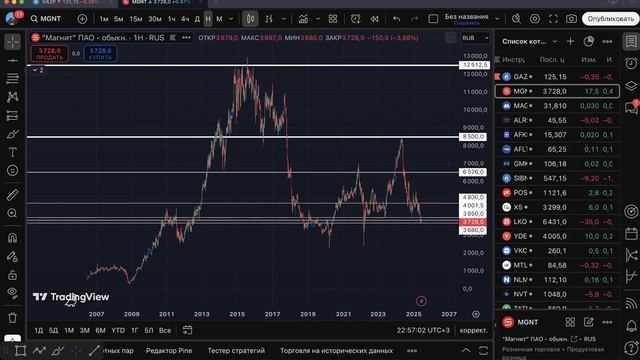Open the candlestick chart type selector
The width and height of the screenshot is (640, 360).
[x=250, y=19]
